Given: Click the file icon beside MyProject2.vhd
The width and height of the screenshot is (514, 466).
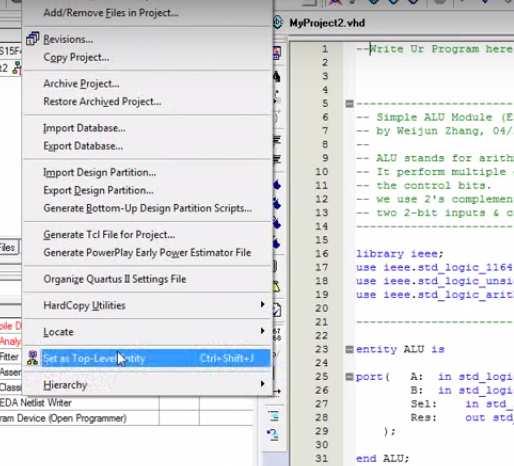Looking at the screenshot, I should click(x=277, y=23).
